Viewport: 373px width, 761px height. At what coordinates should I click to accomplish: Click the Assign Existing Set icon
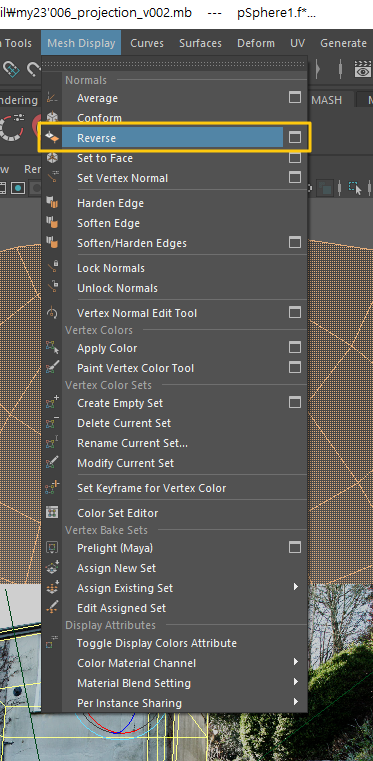coord(52,588)
